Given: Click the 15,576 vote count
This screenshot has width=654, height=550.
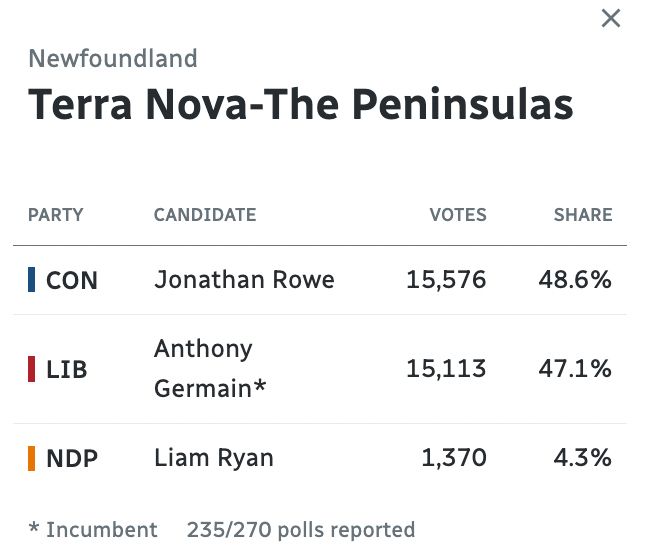Looking at the screenshot, I should [446, 279].
